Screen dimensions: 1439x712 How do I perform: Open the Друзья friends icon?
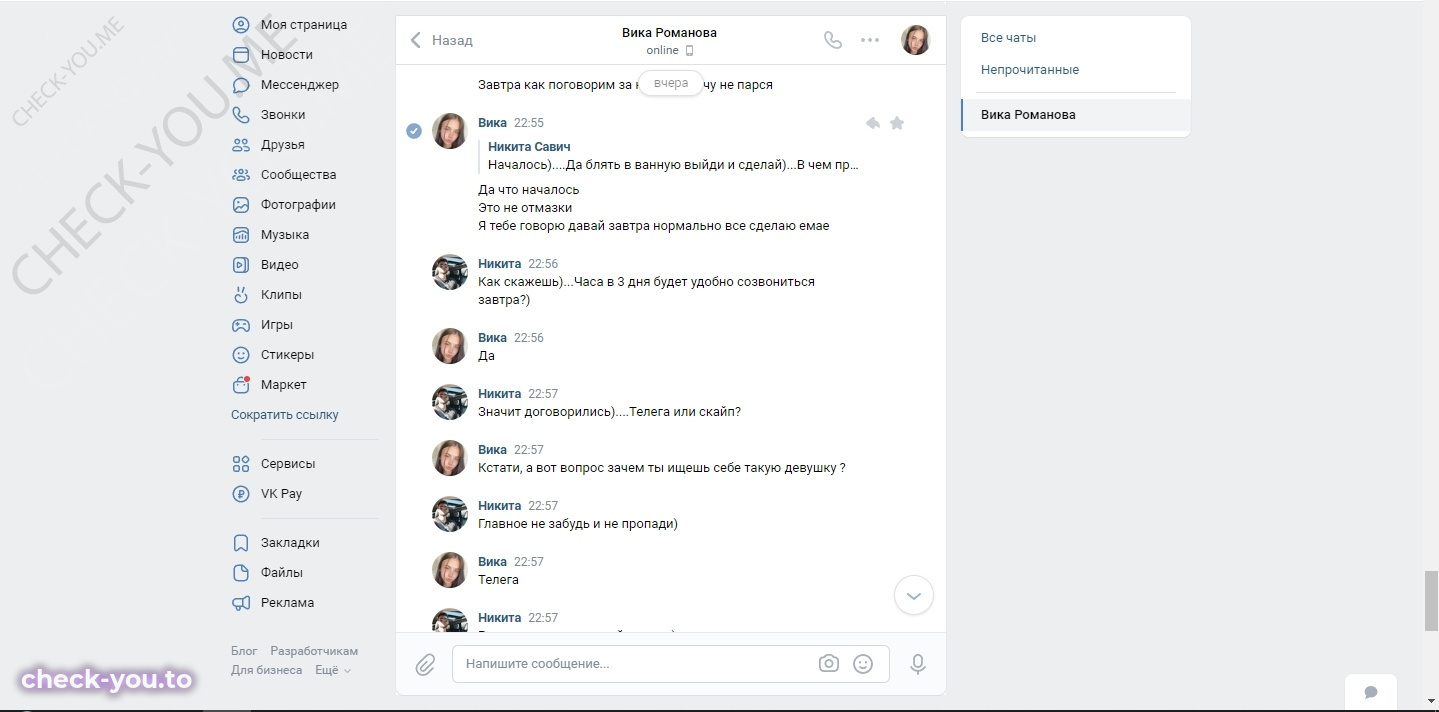(240, 145)
